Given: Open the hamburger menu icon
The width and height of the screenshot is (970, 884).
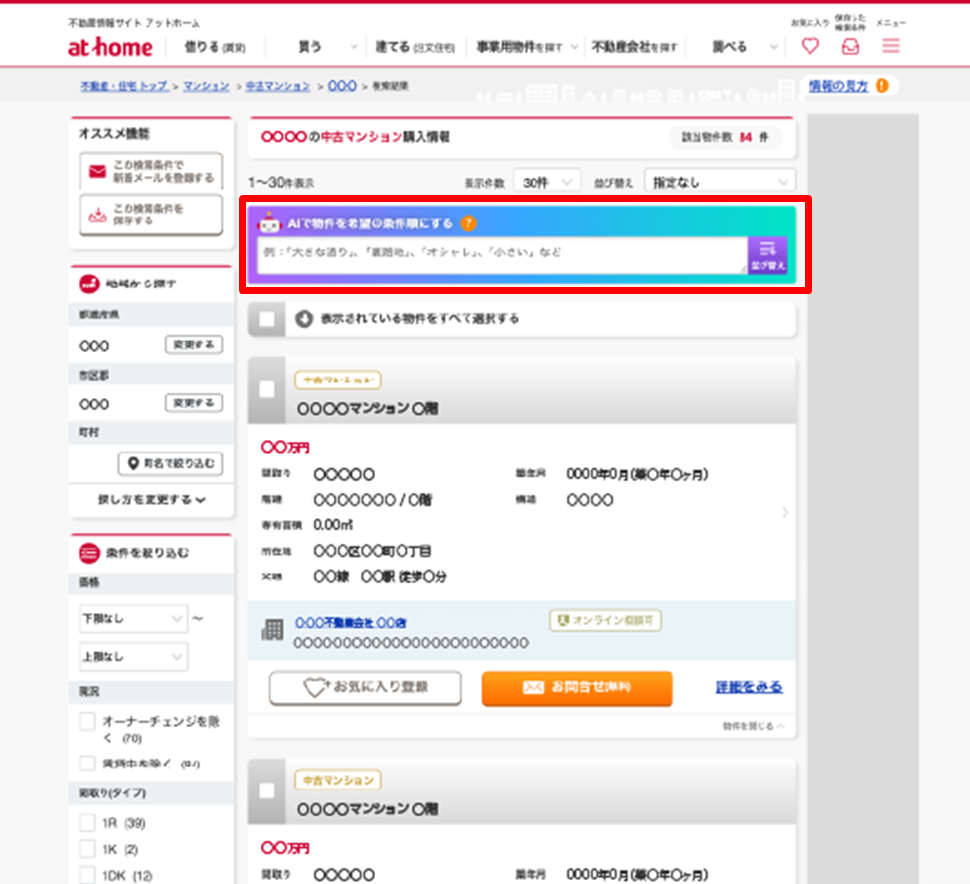Looking at the screenshot, I should point(891,46).
